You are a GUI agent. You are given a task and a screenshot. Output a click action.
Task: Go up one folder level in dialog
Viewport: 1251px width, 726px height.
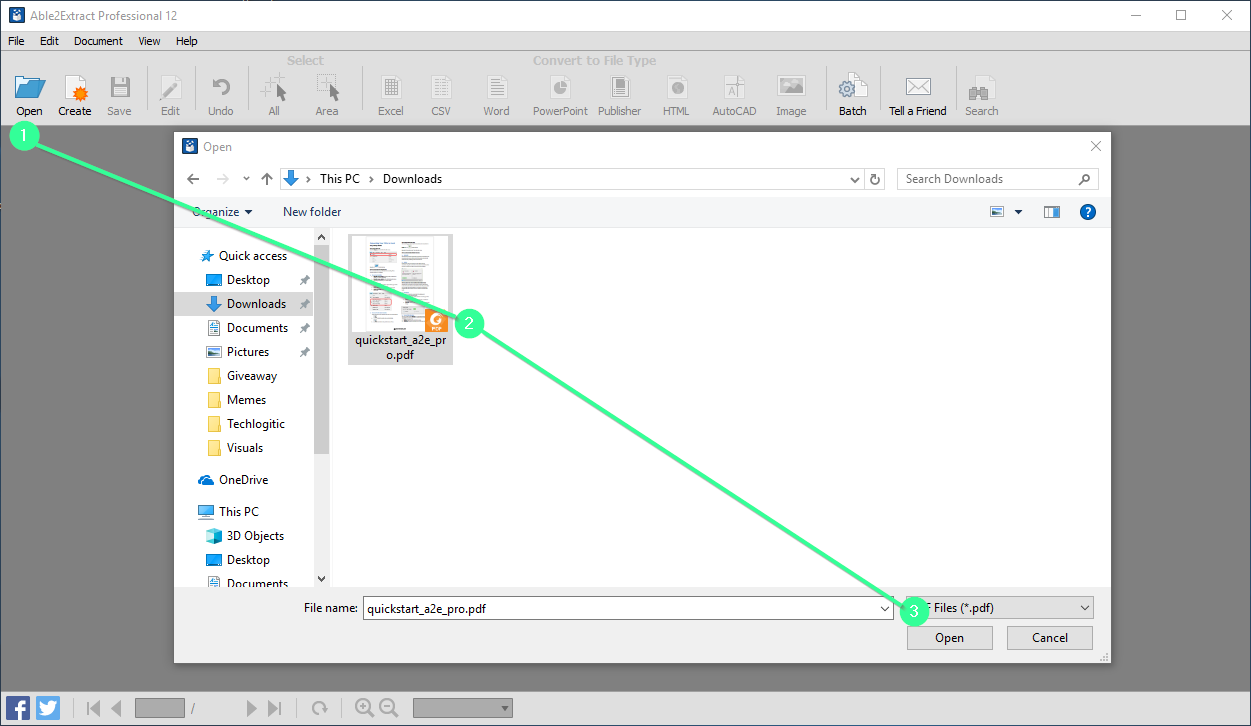[x=267, y=179]
